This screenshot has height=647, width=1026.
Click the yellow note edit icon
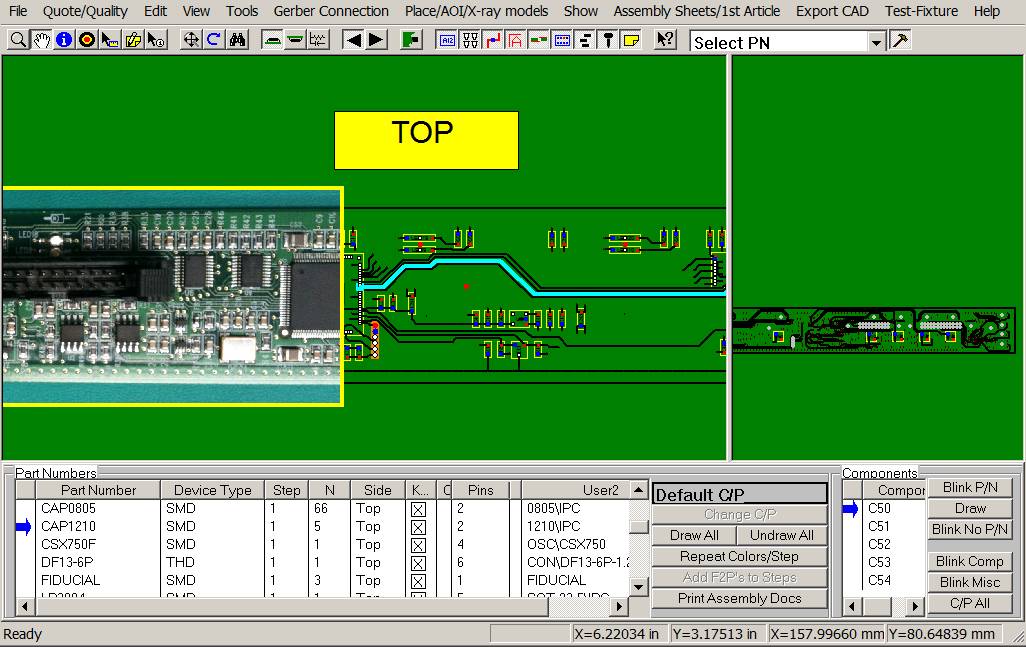click(133, 41)
